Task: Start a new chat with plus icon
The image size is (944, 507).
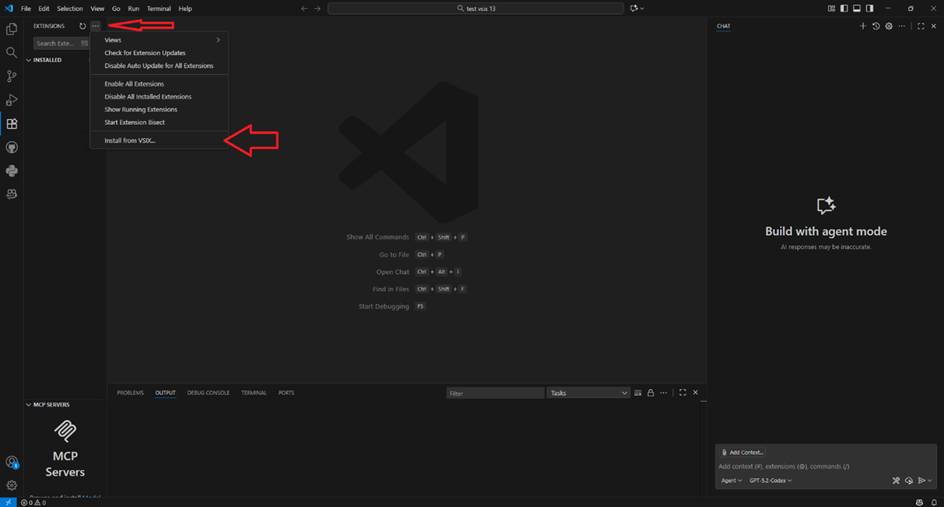Action: (x=863, y=26)
